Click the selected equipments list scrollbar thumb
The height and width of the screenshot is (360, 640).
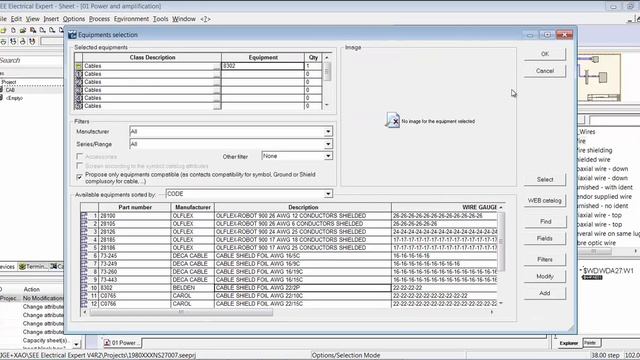pyautogui.click(x=327, y=71)
